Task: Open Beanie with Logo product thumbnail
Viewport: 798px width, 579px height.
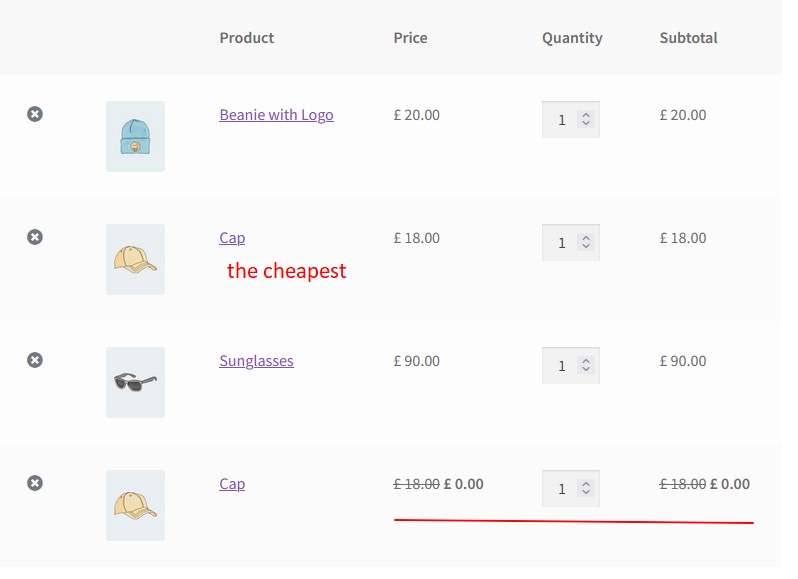Action: [135, 136]
